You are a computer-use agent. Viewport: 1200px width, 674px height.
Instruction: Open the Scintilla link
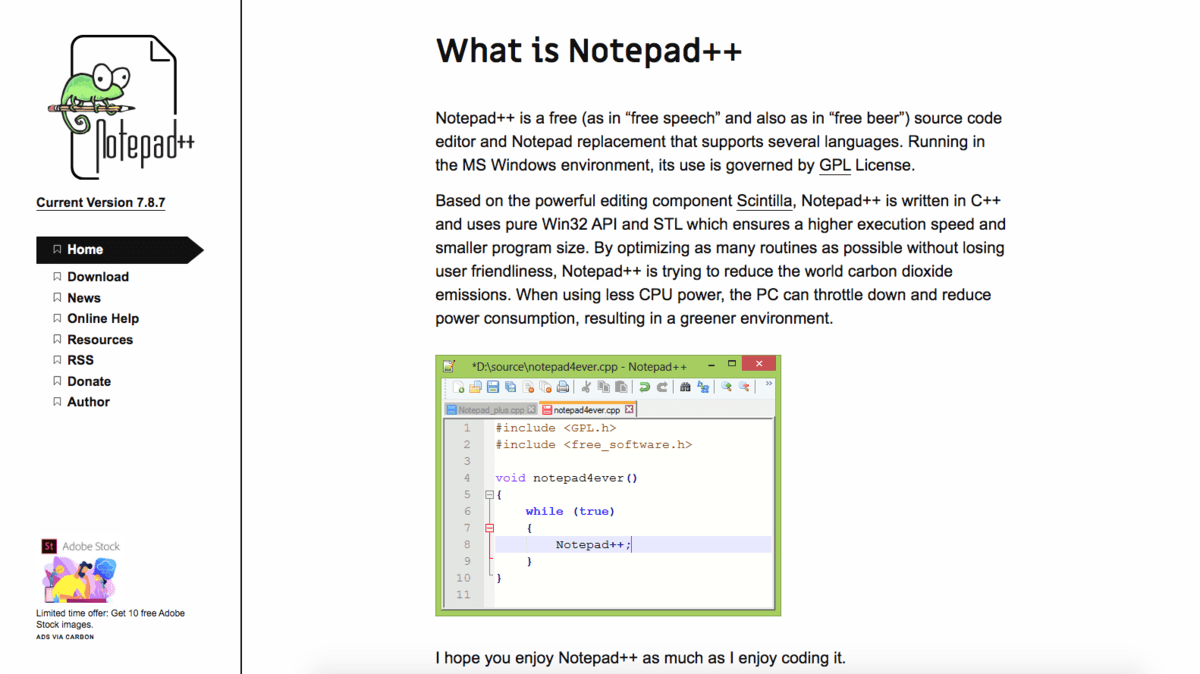pyautogui.click(x=764, y=201)
